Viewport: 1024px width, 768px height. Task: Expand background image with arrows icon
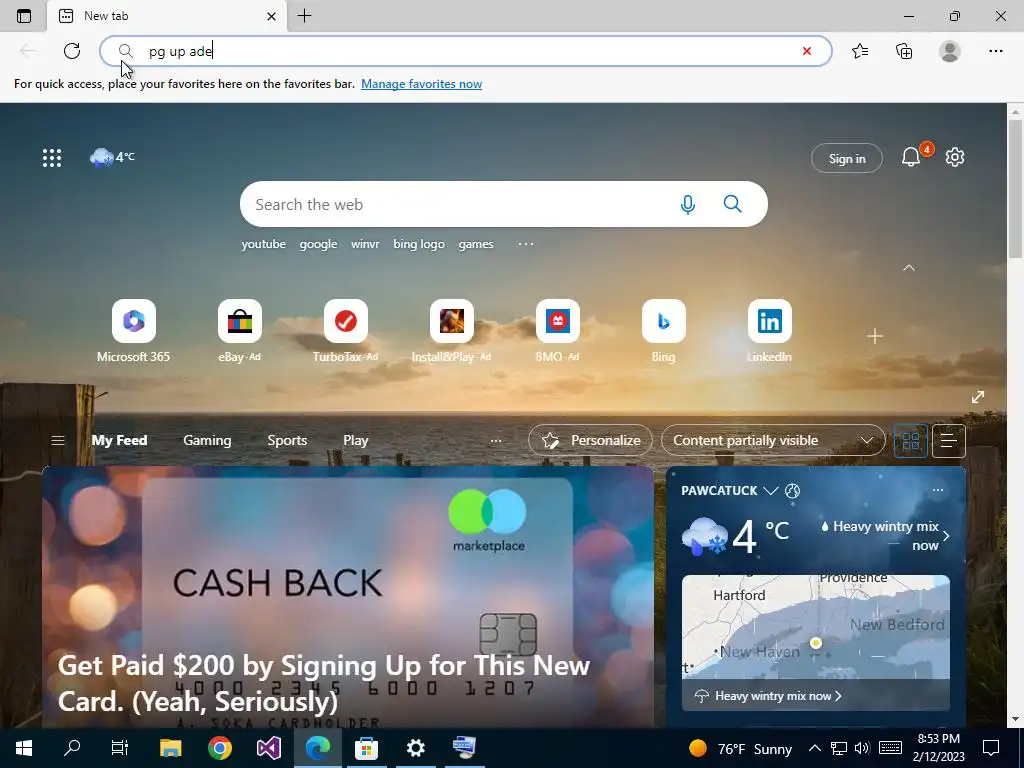(x=978, y=397)
